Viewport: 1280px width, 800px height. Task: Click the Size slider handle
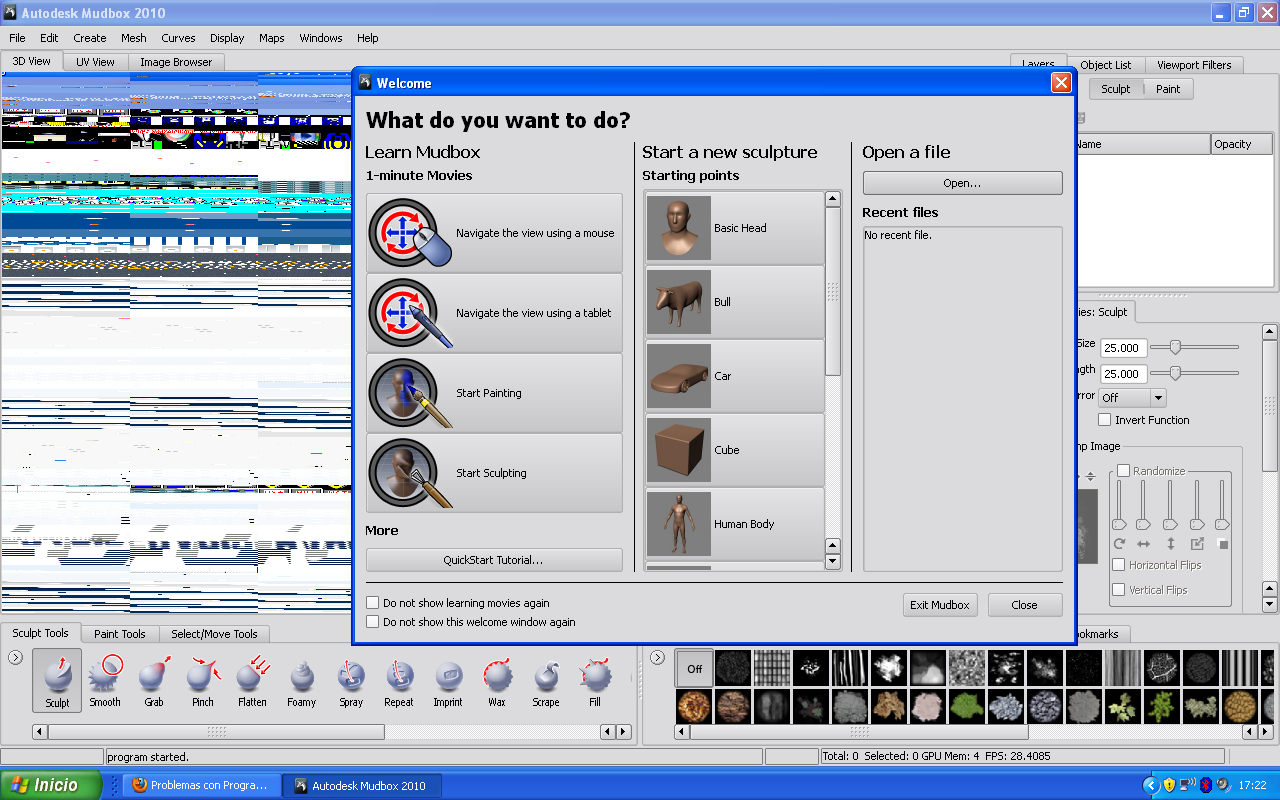(x=1176, y=347)
